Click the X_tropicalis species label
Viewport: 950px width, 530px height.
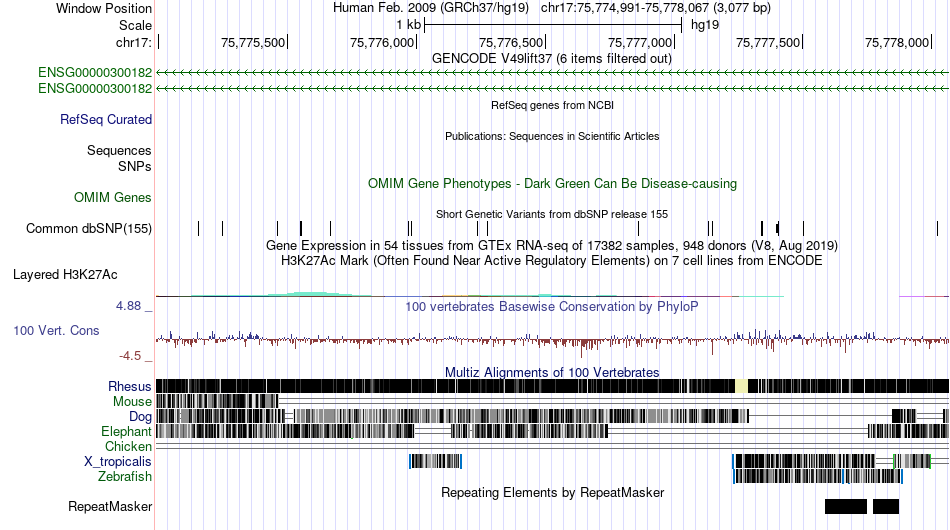tap(118, 462)
